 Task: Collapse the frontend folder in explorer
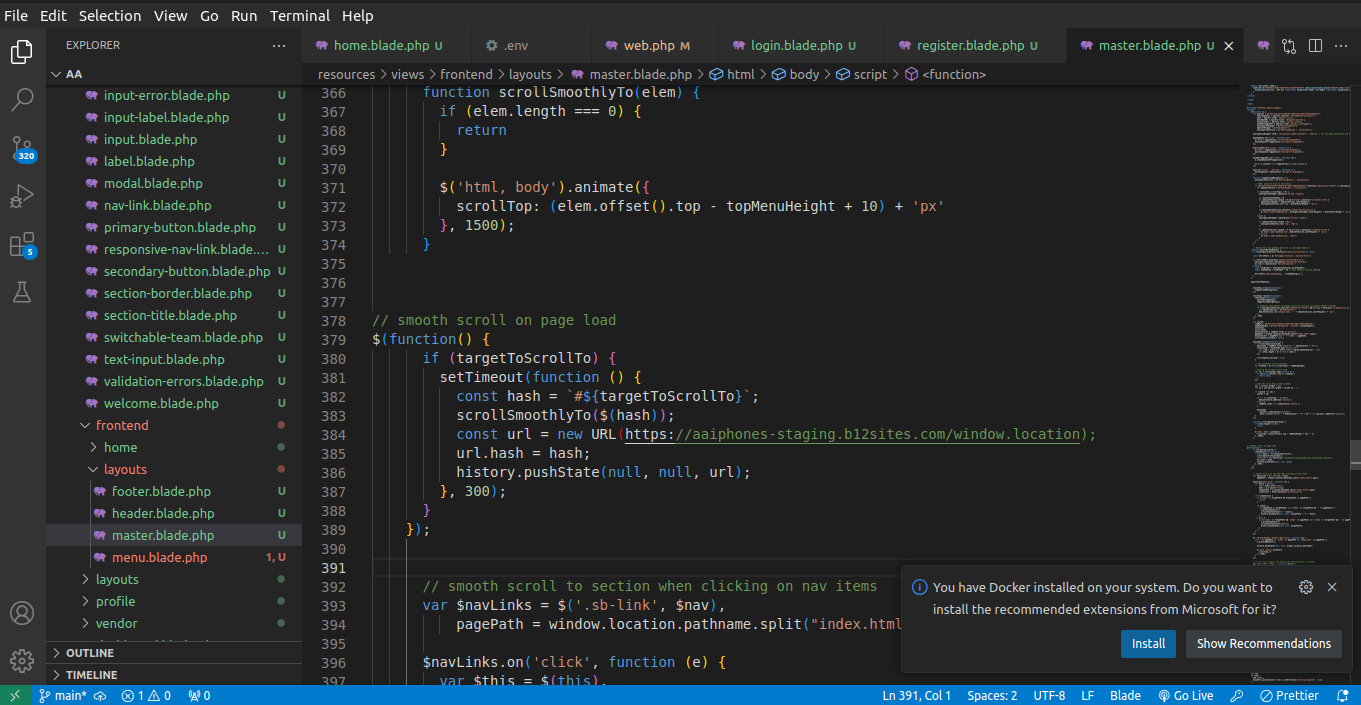(x=122, y=425)
